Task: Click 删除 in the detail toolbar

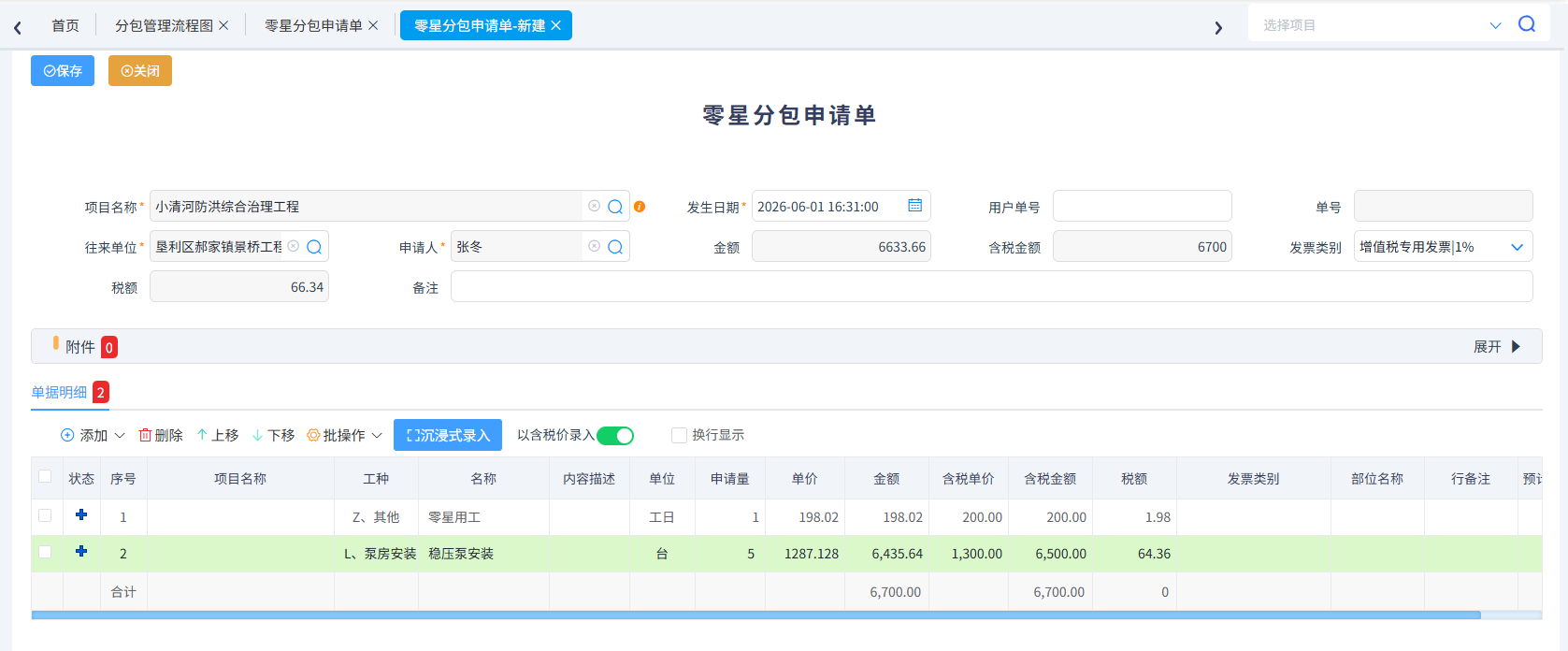Action: (161, 436)
